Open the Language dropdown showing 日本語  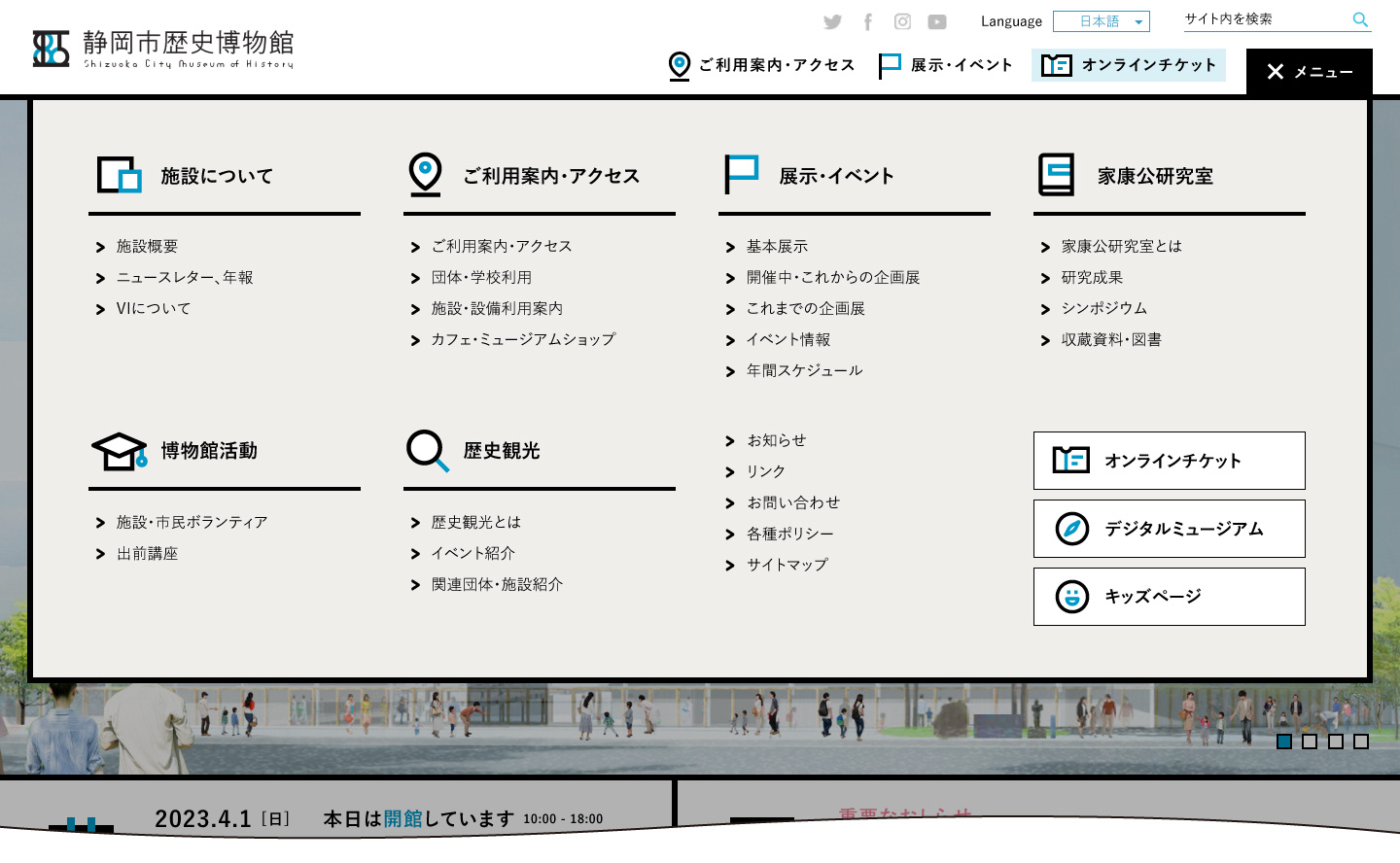pos(1101,21)
